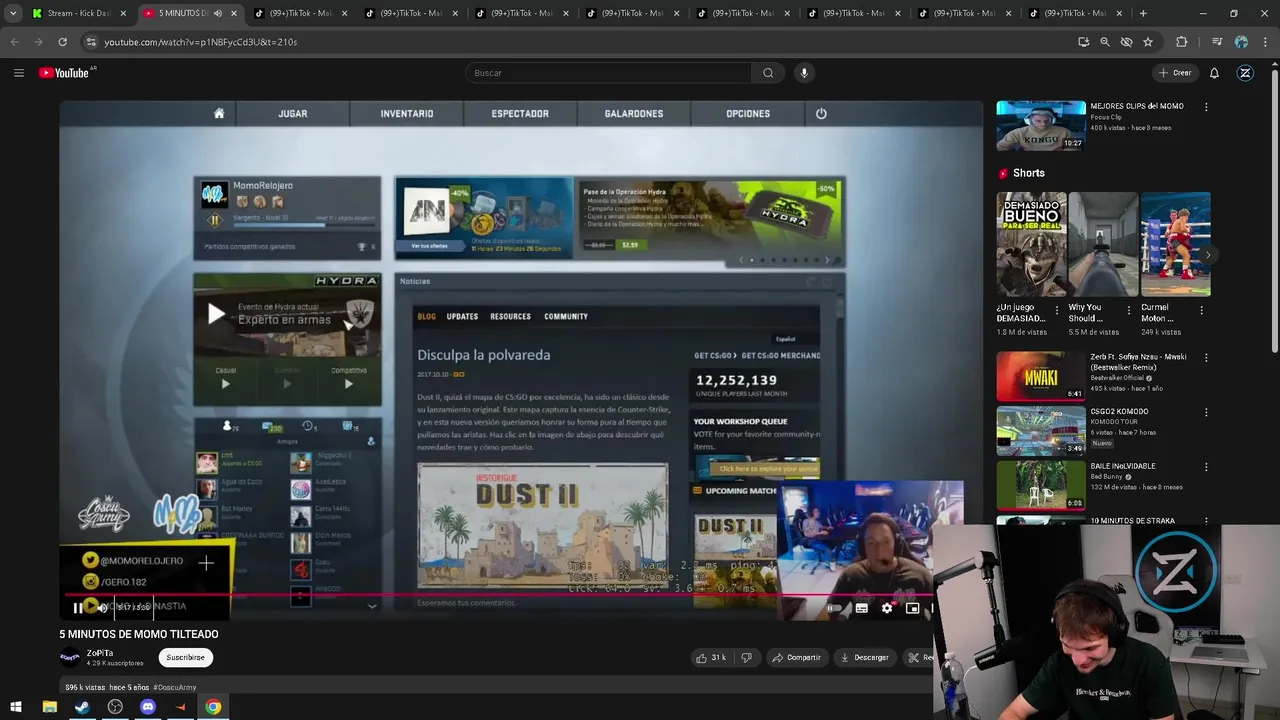Install app icon in address bar
1280x720 pixels.
pyautogui.click(x=1083, y=42)
